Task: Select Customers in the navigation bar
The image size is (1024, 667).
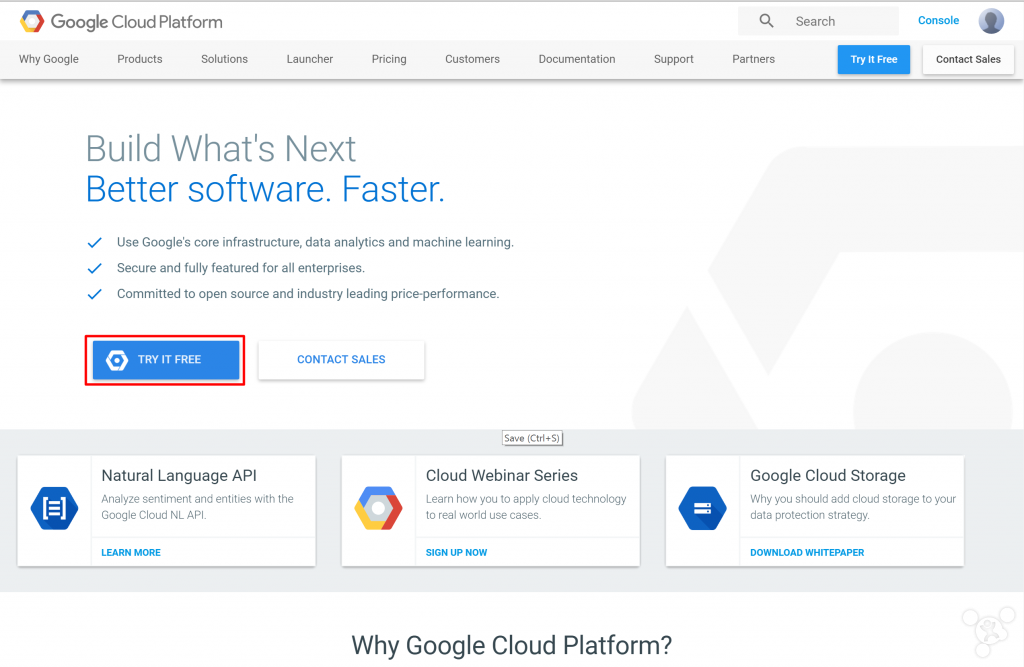Action: point(472,59)
